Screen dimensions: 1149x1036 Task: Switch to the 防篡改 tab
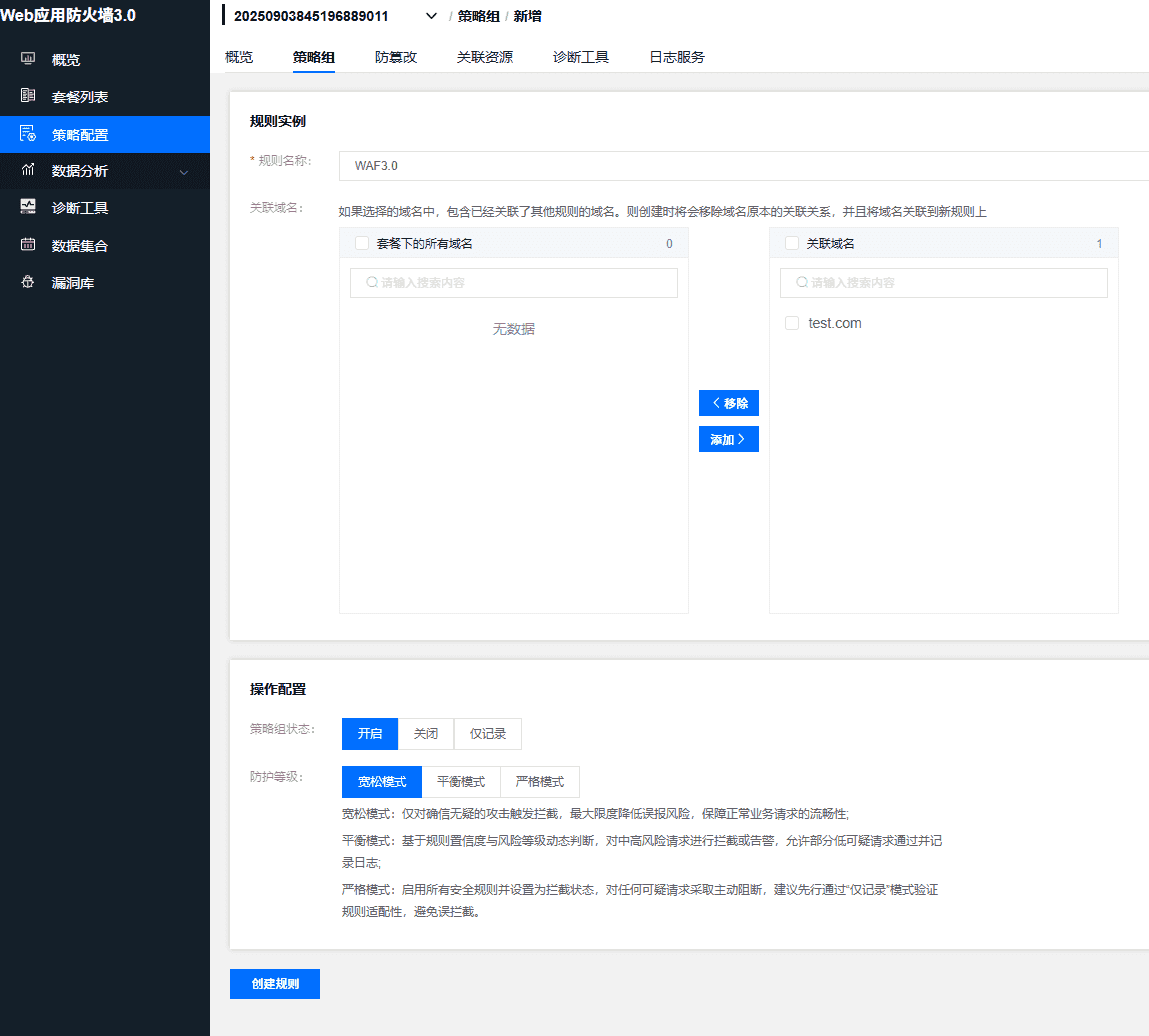click(x=395, y=57)
